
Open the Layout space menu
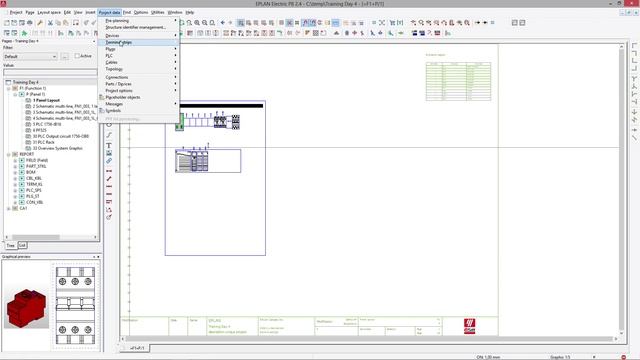click(x=49, y=13)
